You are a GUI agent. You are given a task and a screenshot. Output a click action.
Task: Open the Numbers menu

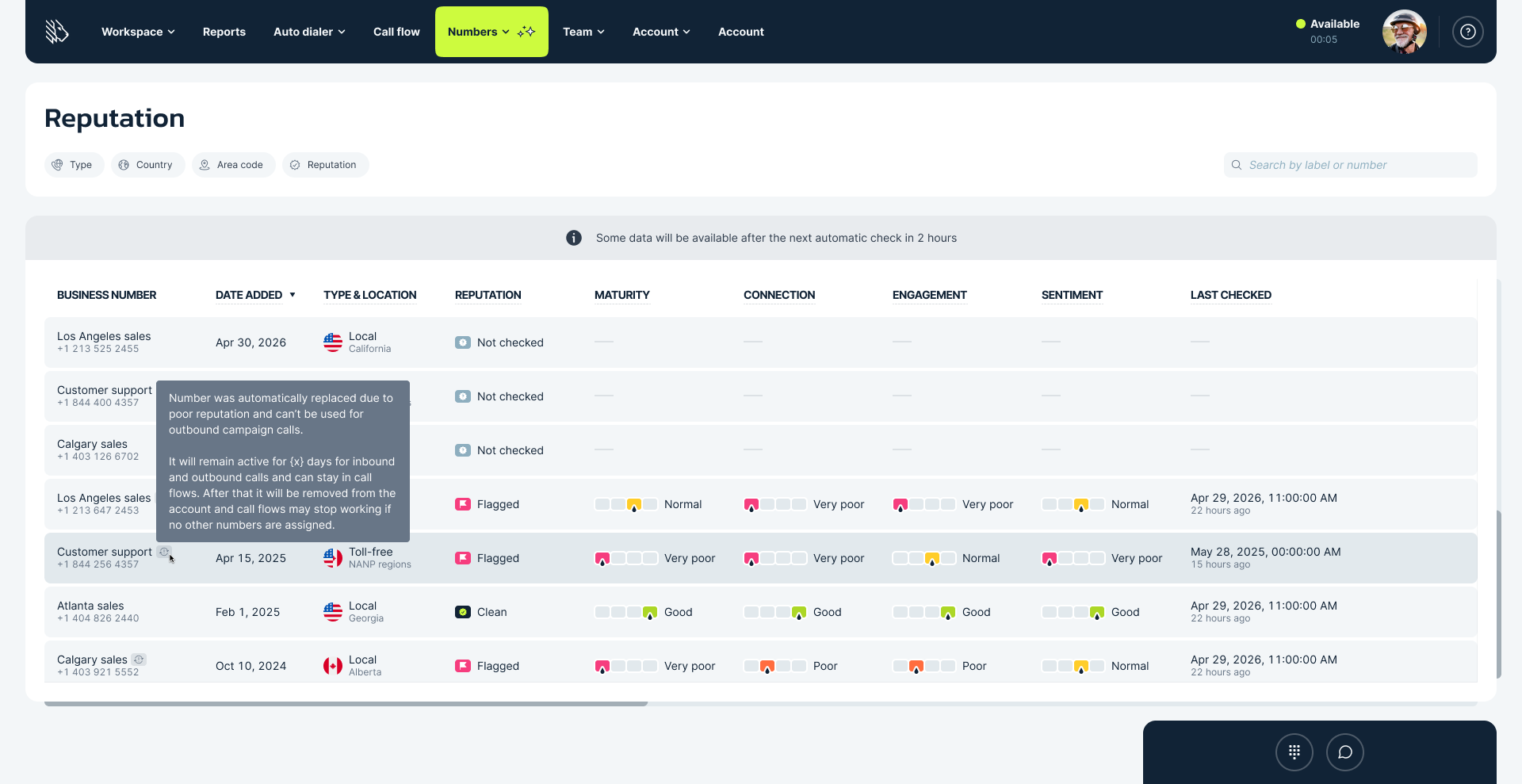(491, 32)
